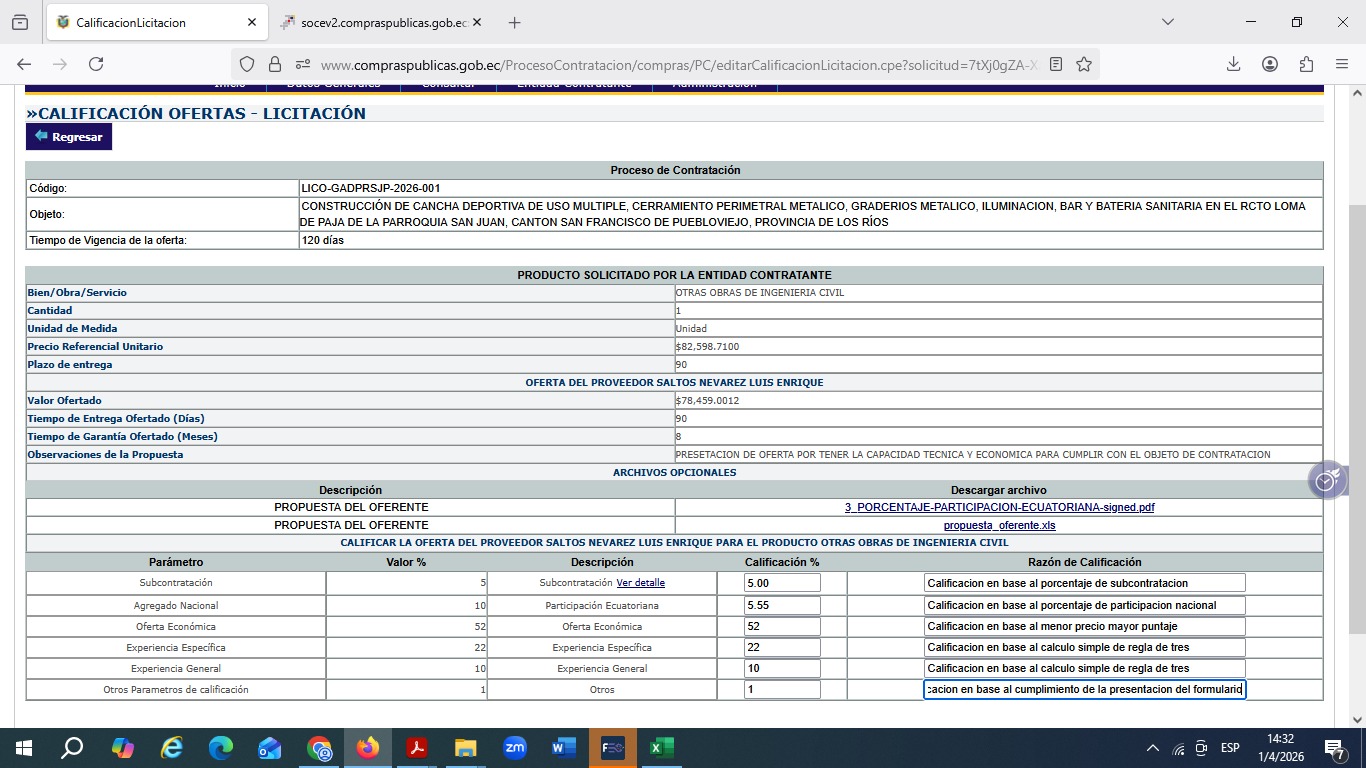Expand the list all tabs dropdown

click(x=1167, y=22)
